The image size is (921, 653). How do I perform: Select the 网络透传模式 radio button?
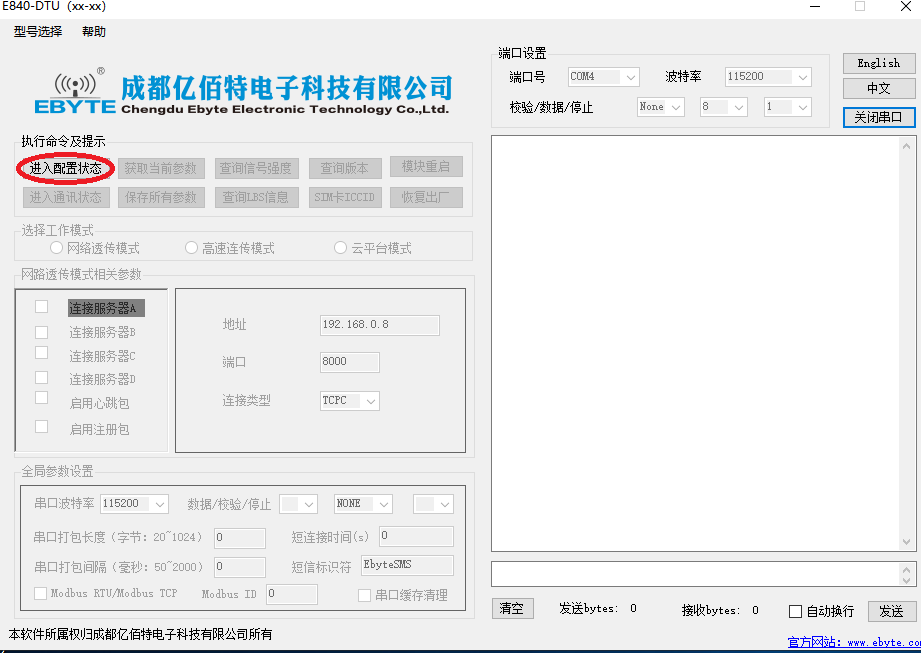point(55,247)
